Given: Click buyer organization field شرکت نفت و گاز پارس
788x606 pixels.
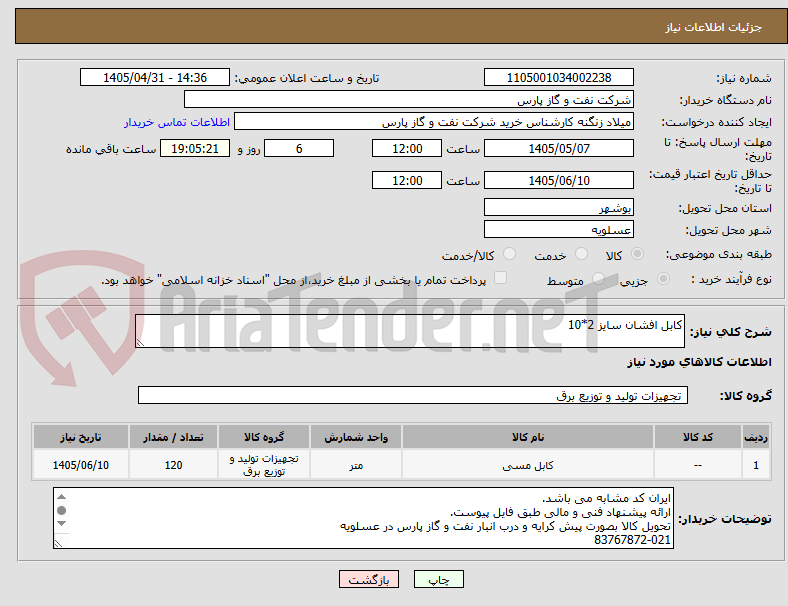Looking at the screenshot, I should pos(409,99).
